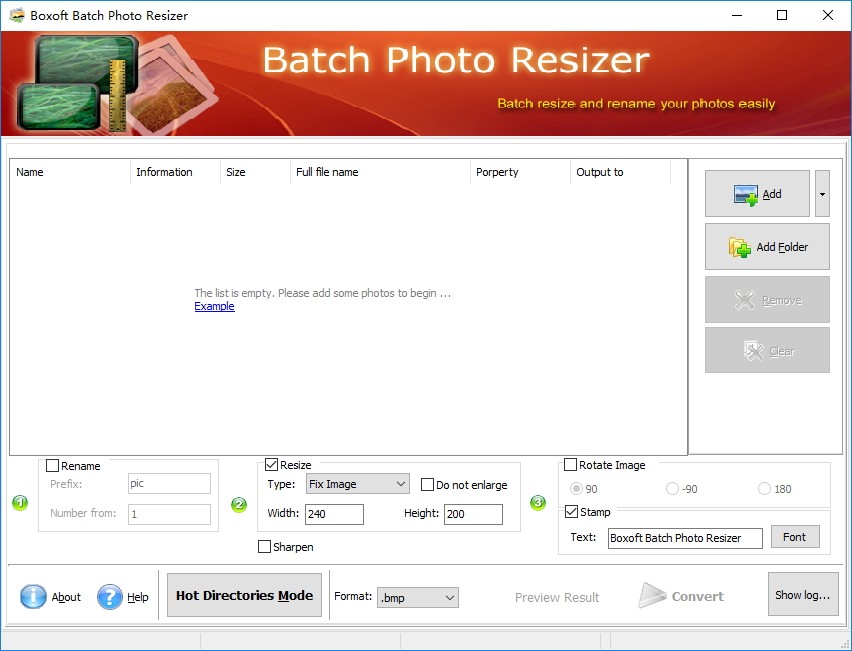Image resolution: width=852 pixels, height=651 pixels.
Task: Click Preview Result
Action: point(557,597)
